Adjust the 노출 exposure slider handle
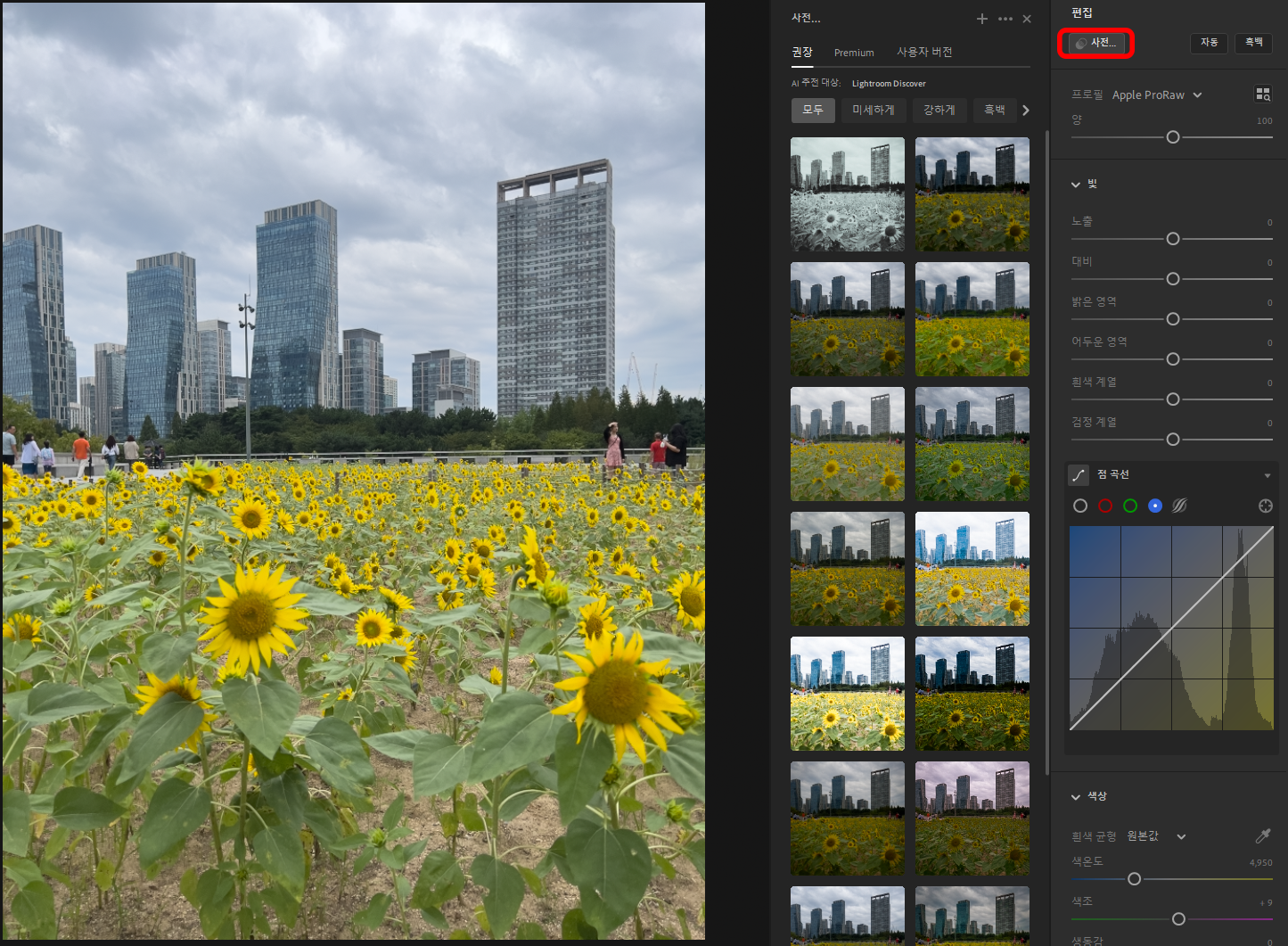The height and width of the screenshot is (946, 1288). tap(1173, 239)
